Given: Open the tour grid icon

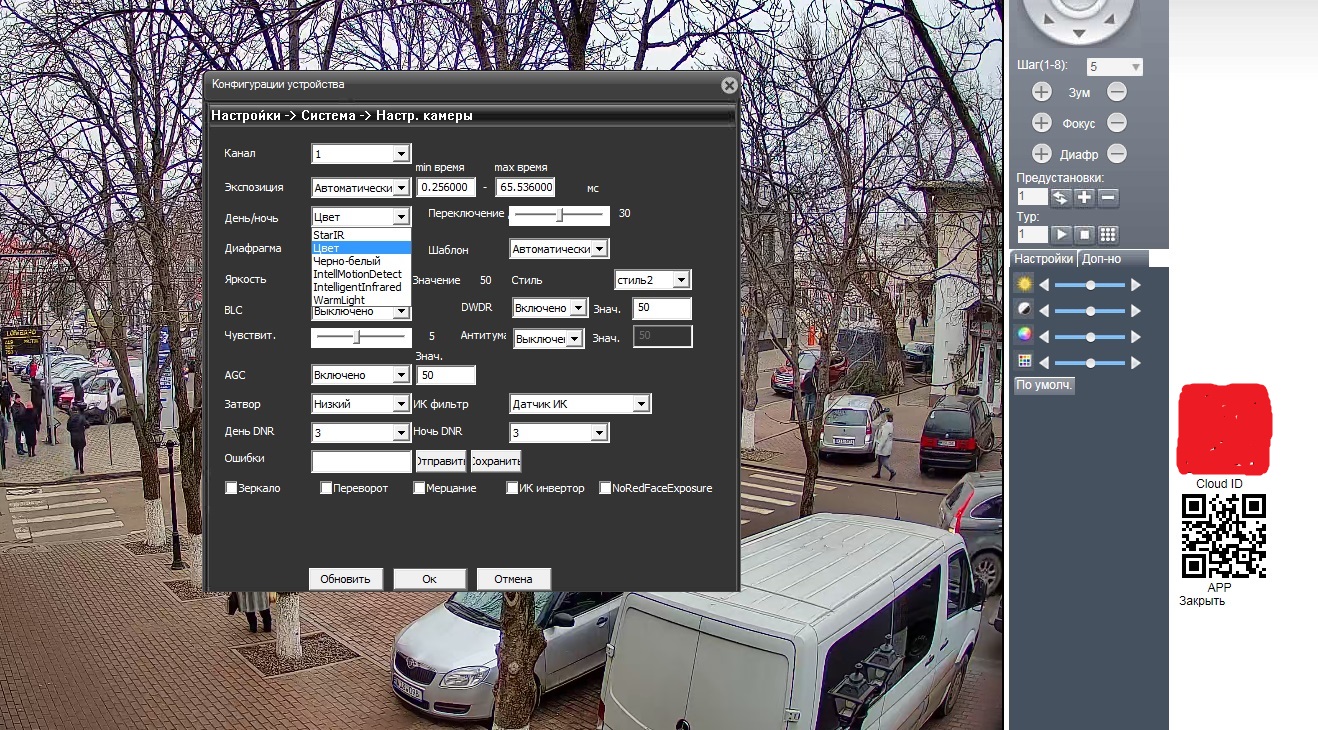Looking at the screenshot, I should 1108,234.
